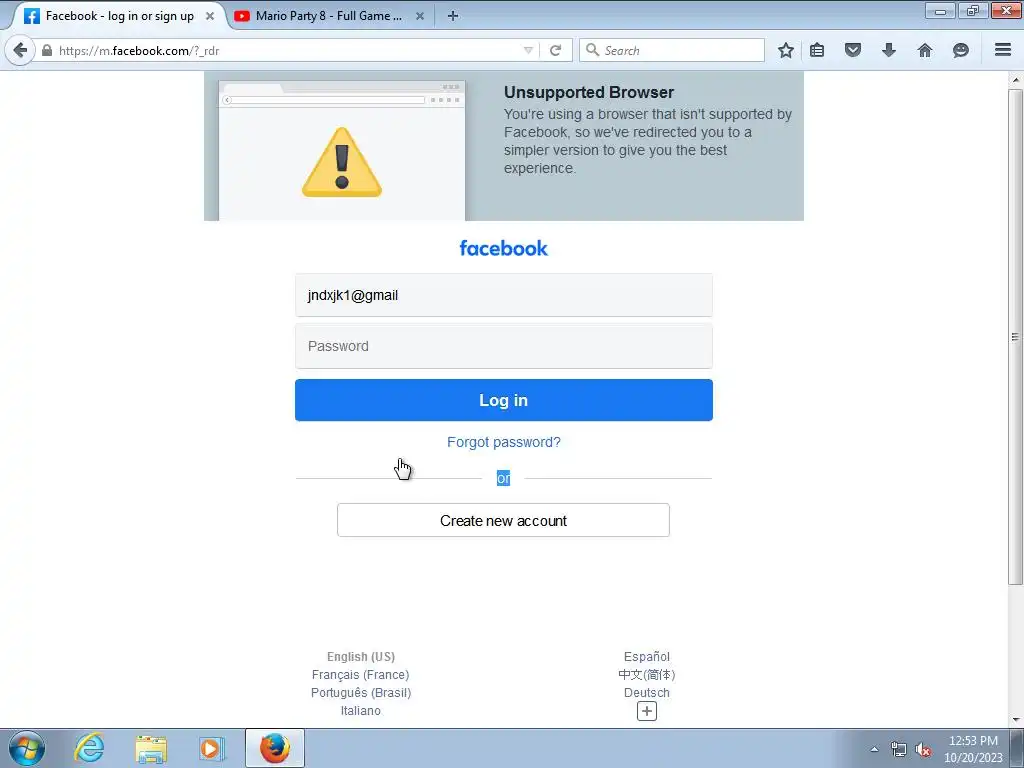Select Italiano language
This screenshot has height=768, width=1024.
point(360,711)
